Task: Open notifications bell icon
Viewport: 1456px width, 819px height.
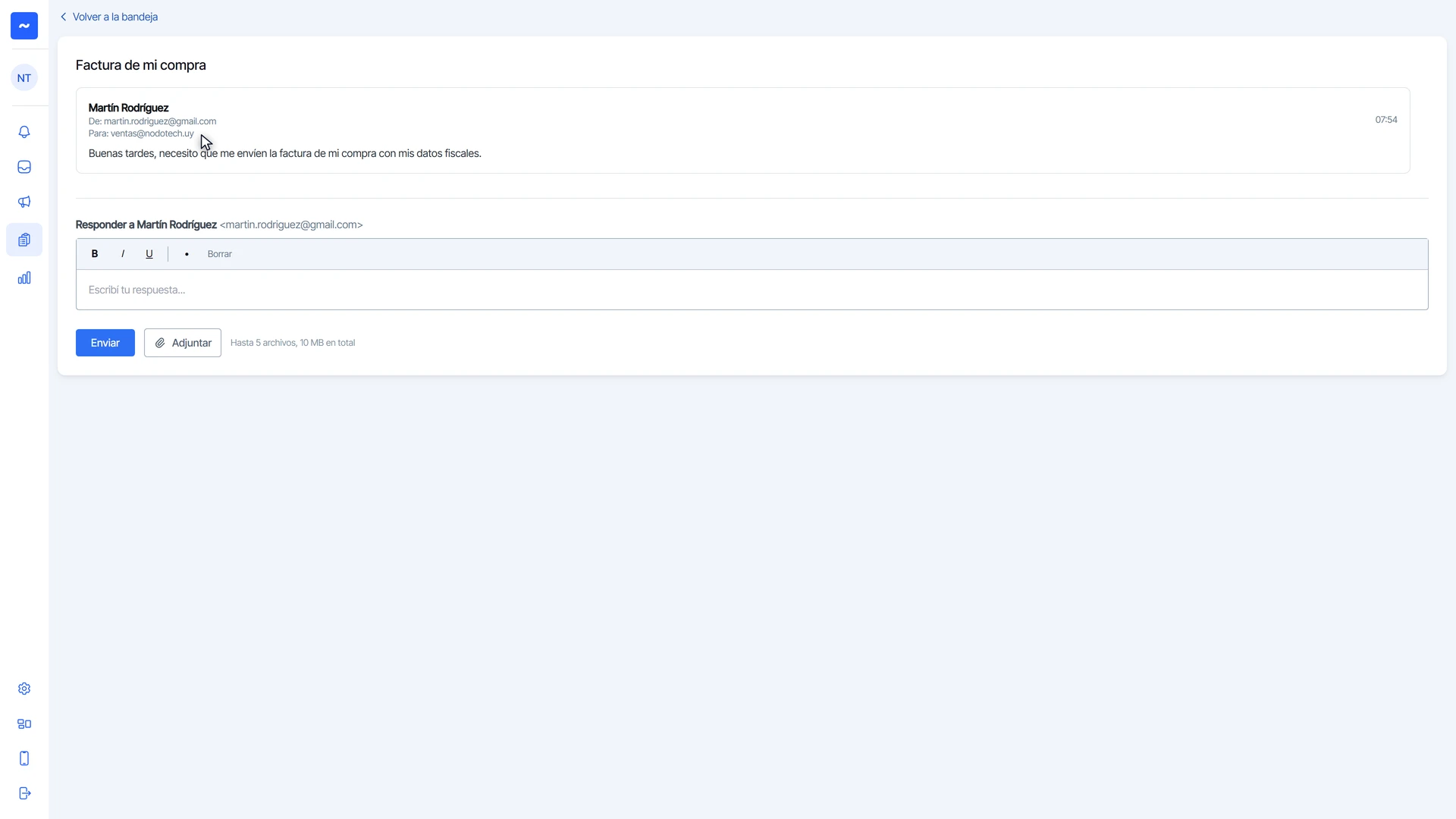Action: [24, 132]
